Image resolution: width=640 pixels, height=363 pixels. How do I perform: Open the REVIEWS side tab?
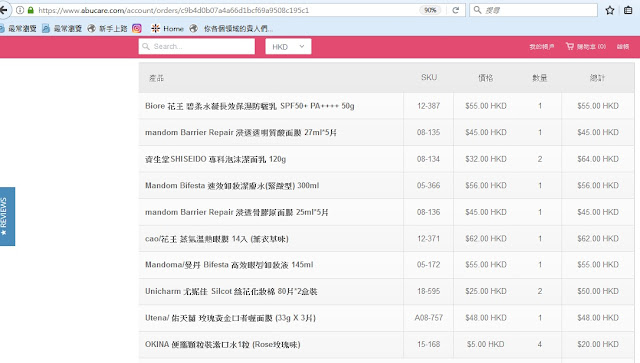(7, 216)
